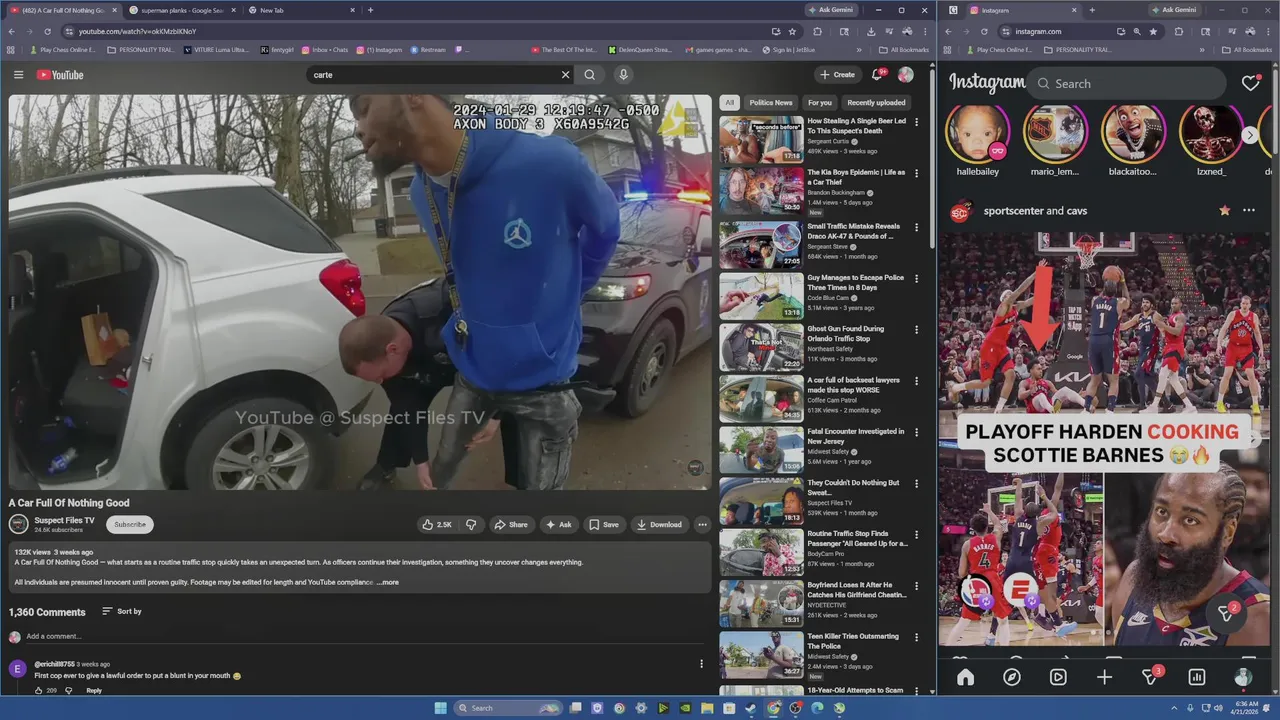Open Steam from the taskbar
Image resolution: width=1280 pixels, height=720 pixels.
pyautogui.click(x=751, y=708)
